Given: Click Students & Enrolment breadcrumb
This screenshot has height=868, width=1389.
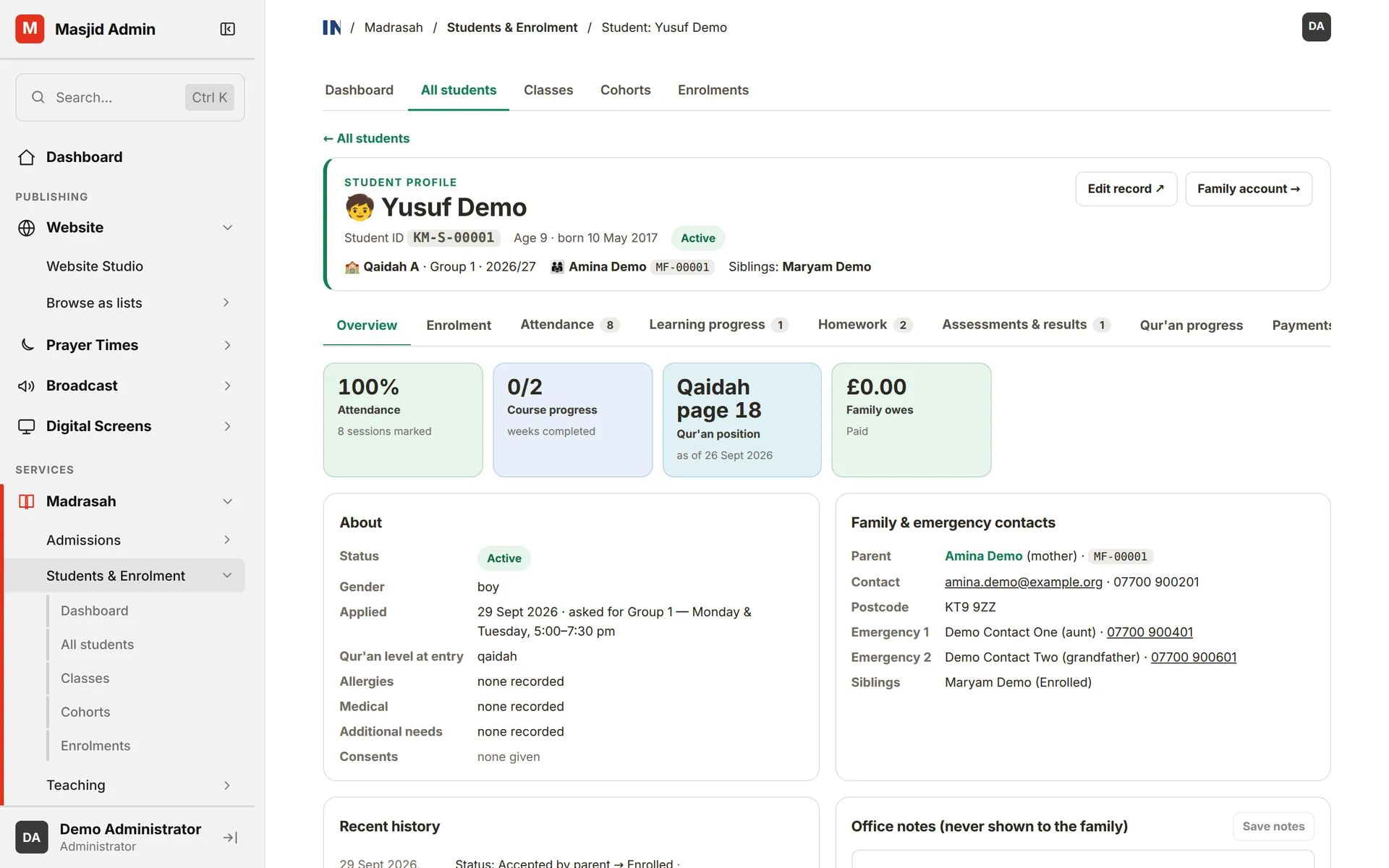Looking at the screenshot, I should [x=512, y=27].
